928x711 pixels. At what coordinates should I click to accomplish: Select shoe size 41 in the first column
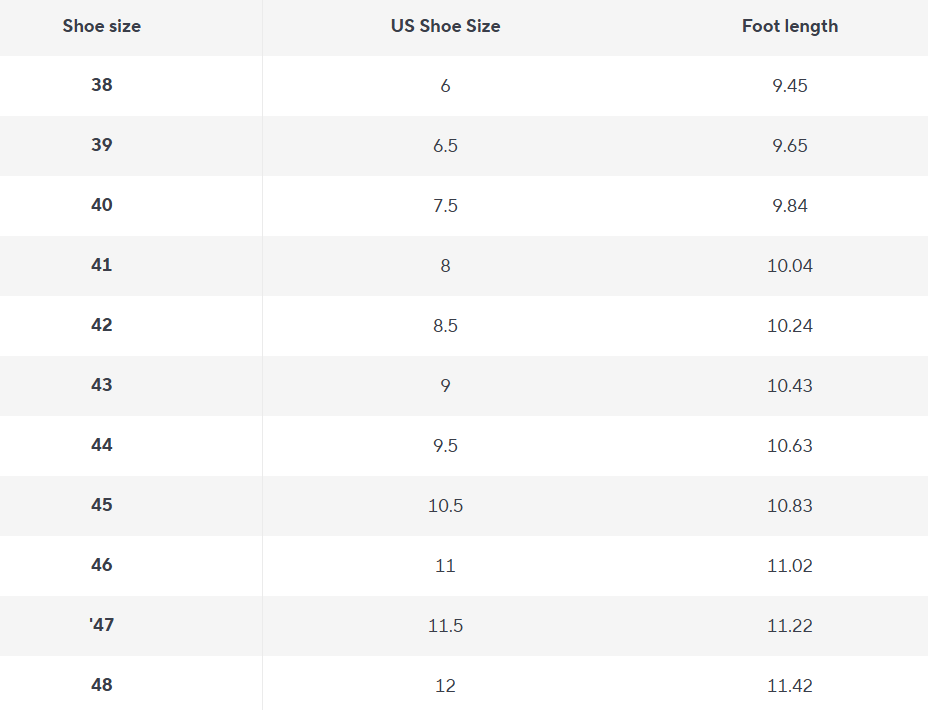point(101,265)
